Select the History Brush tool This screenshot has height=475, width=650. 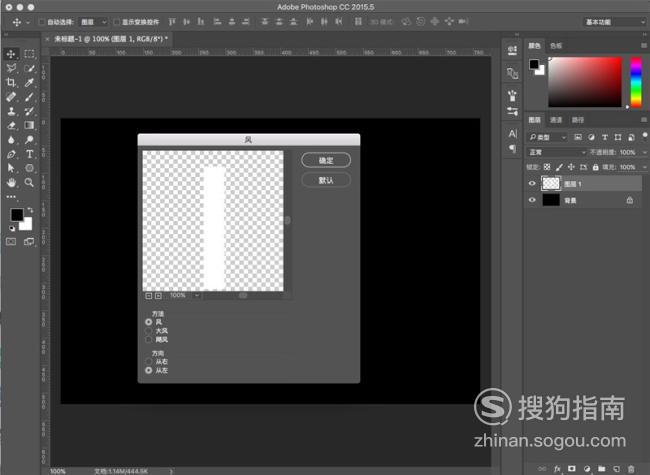click(29, 111)
